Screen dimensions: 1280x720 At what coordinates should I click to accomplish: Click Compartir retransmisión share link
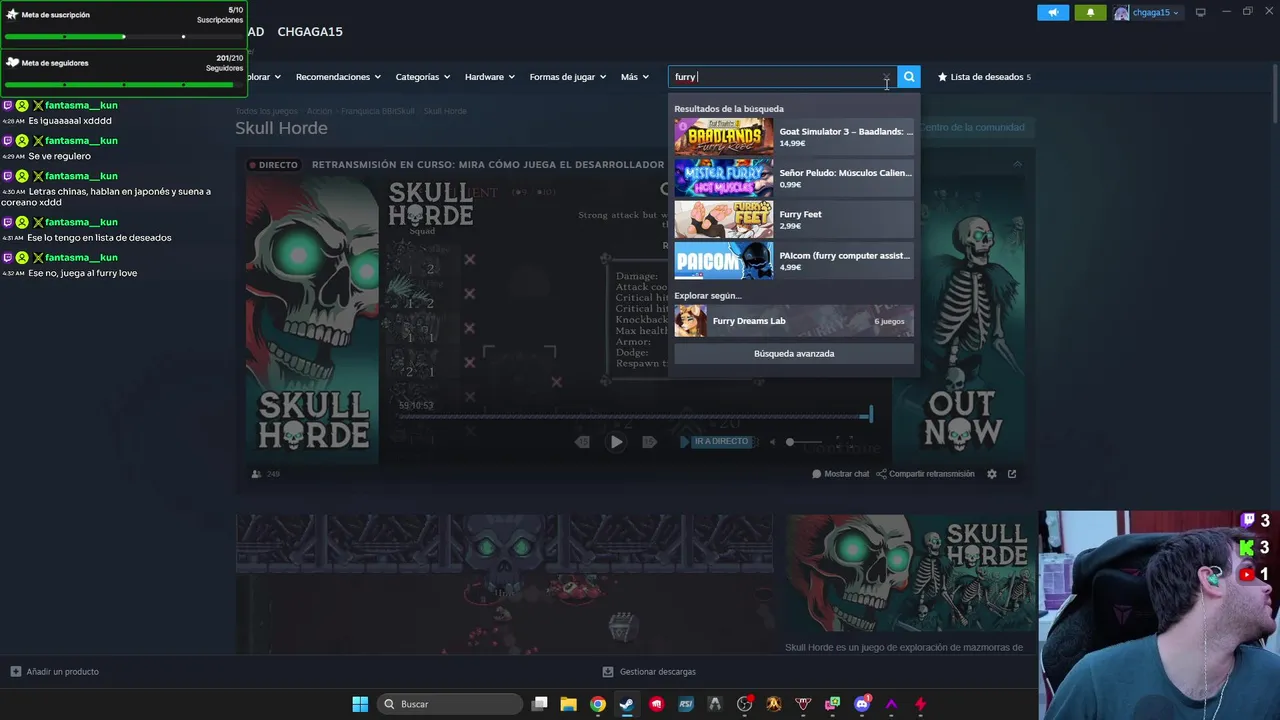(925, 474)
